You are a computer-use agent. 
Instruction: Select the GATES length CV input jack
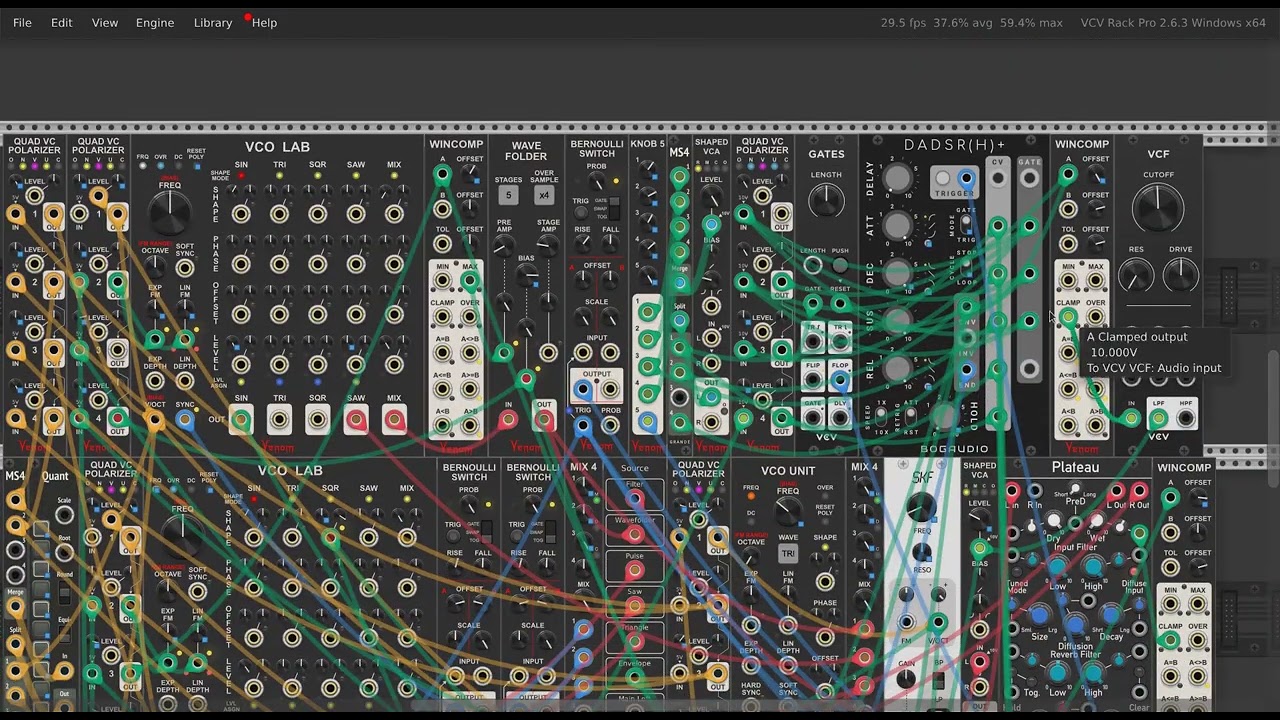(813, 266)
